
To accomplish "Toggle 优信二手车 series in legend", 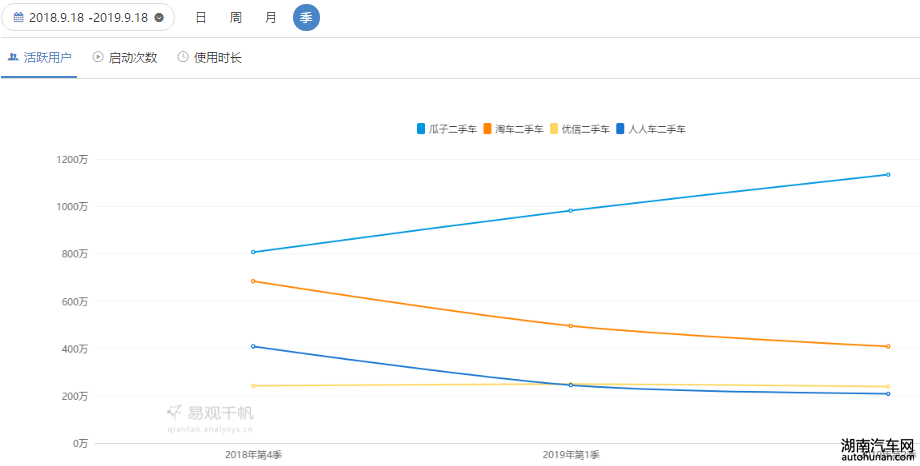I will [x=580, y=129].
